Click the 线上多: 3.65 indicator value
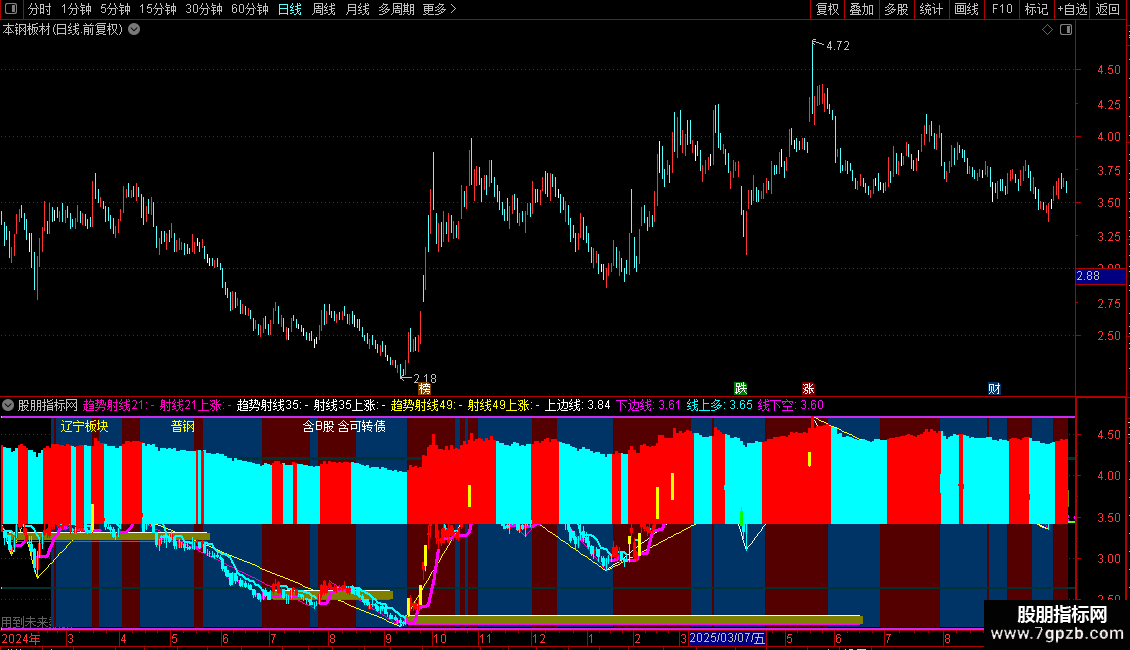This screenshot has height=650, width=1130. point(719,405)
